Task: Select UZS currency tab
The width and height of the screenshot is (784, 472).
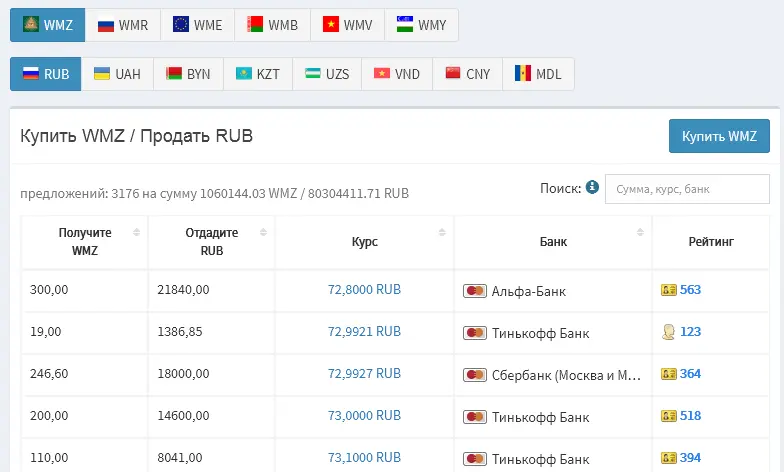Action: pos(327,74)
